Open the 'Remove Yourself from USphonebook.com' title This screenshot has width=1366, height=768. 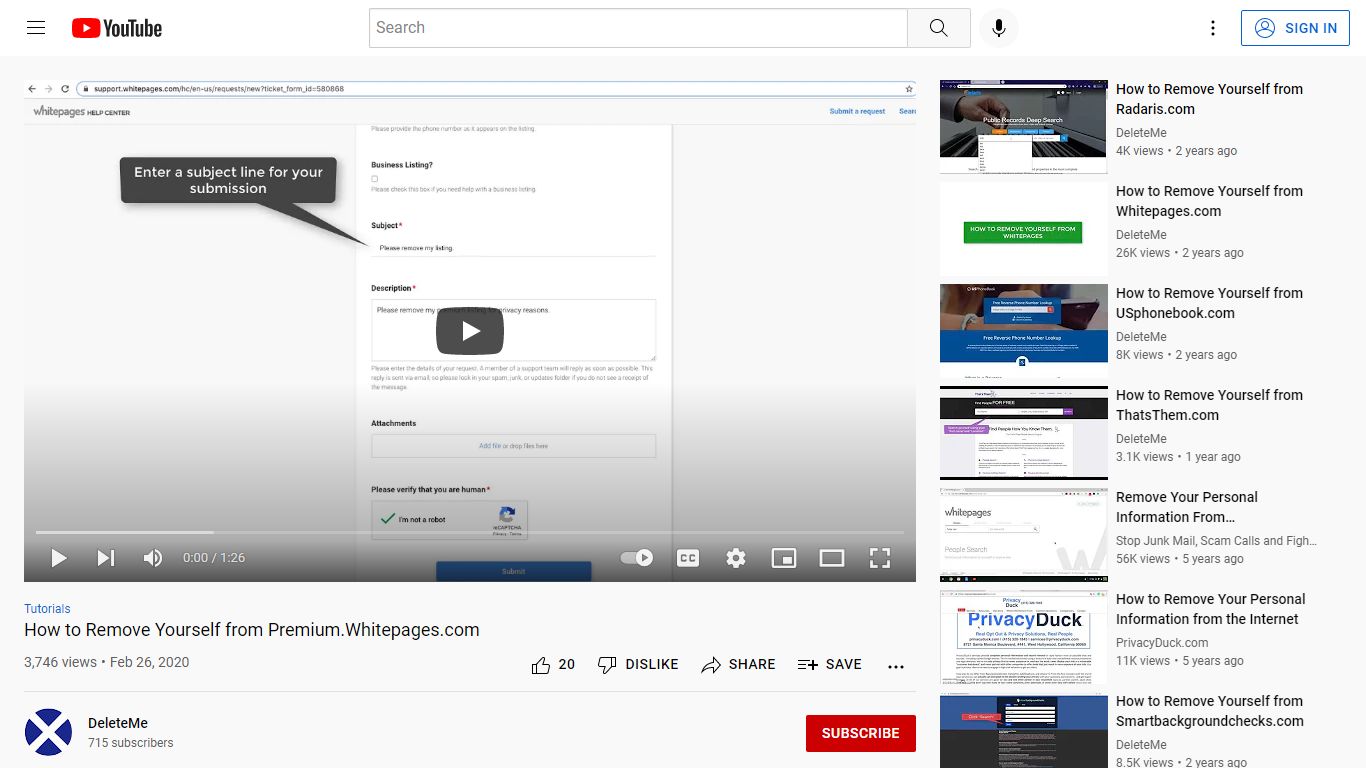click(1209, 303)
